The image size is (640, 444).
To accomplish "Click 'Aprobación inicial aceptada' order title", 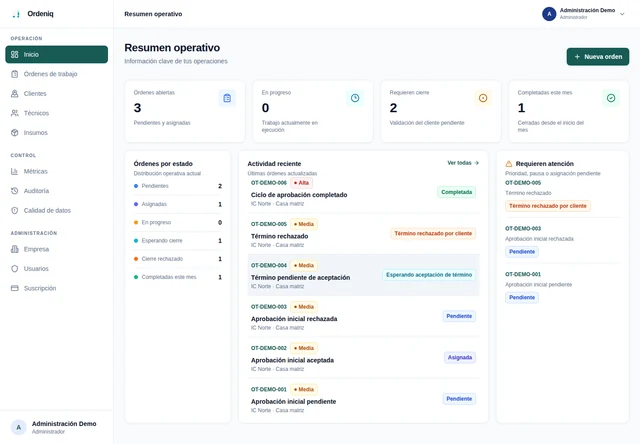I will click(292, 360).
